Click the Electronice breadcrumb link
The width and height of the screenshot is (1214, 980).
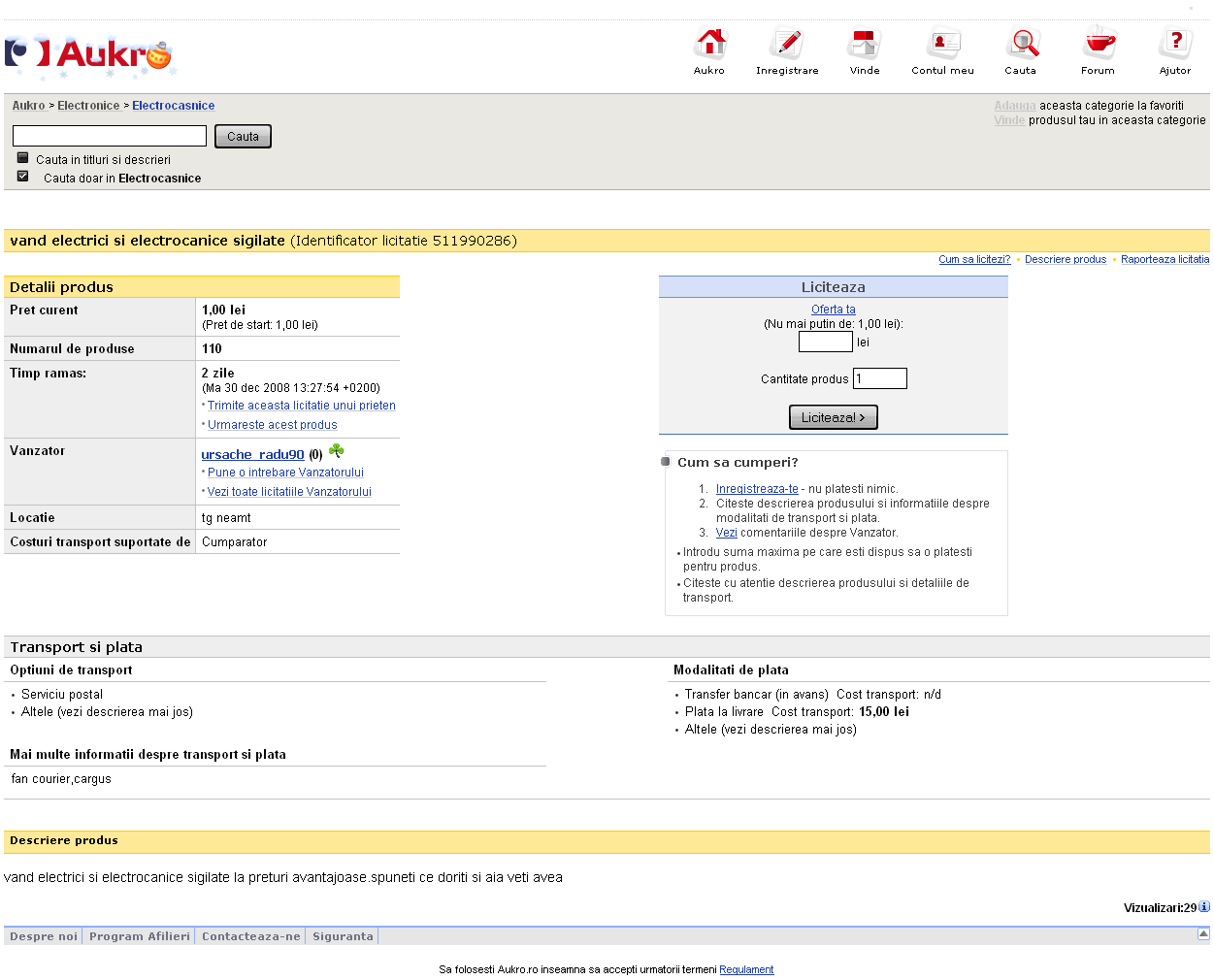pos(88,106)
